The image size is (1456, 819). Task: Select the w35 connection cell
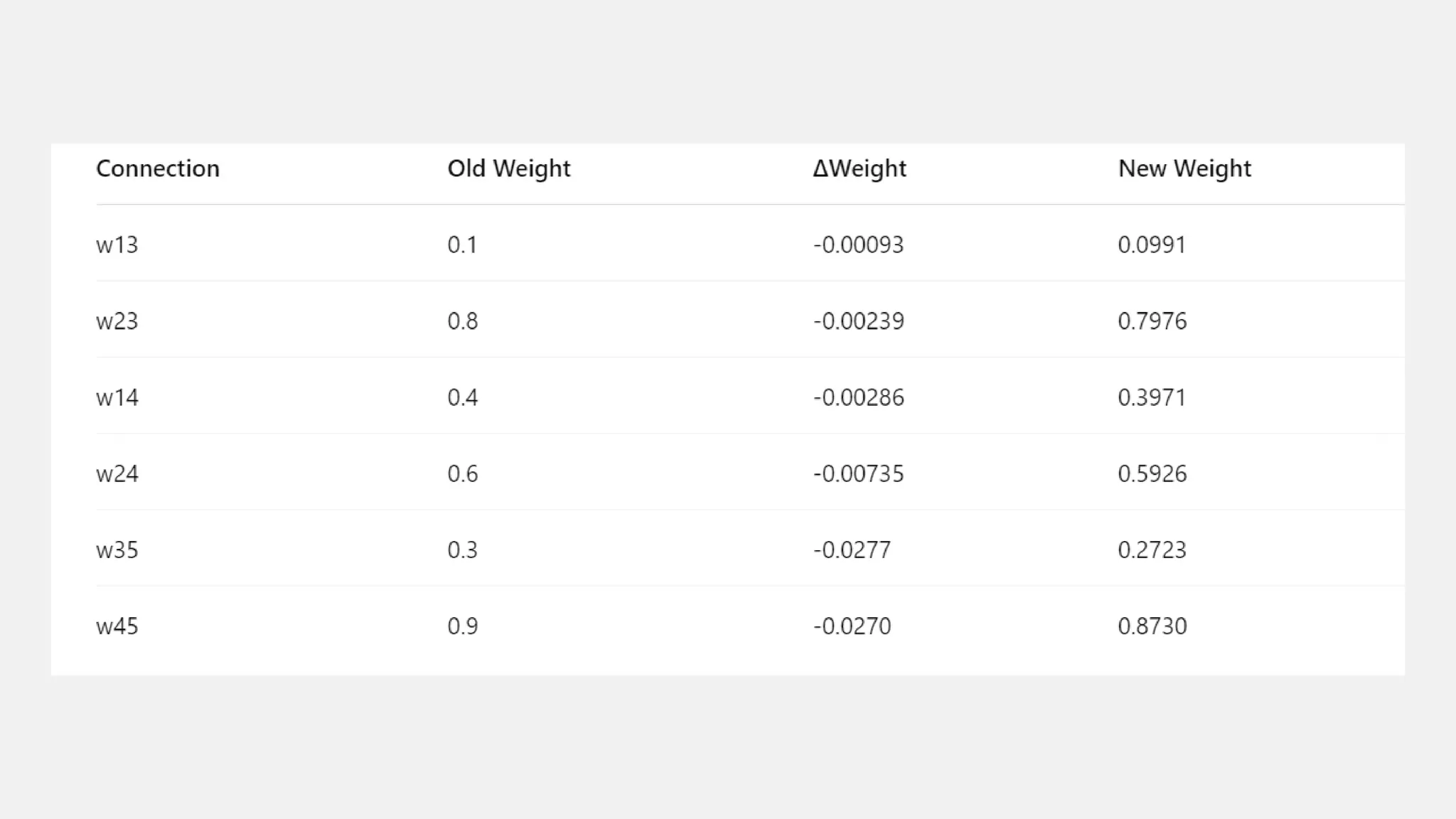[117, 550]
